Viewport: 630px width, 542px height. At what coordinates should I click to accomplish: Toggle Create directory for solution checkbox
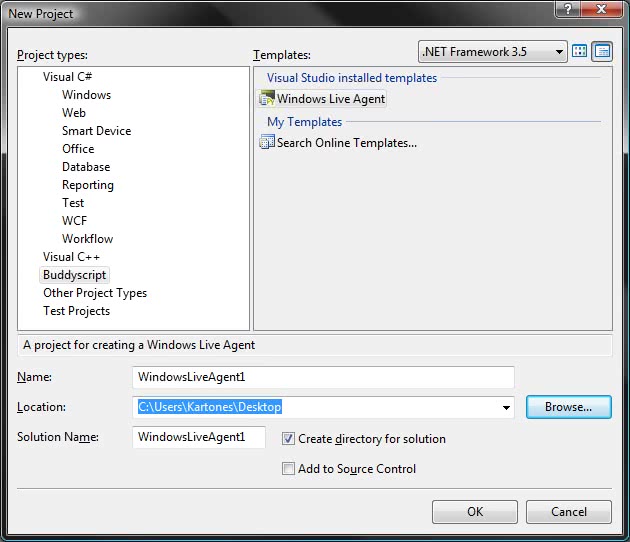288,438
